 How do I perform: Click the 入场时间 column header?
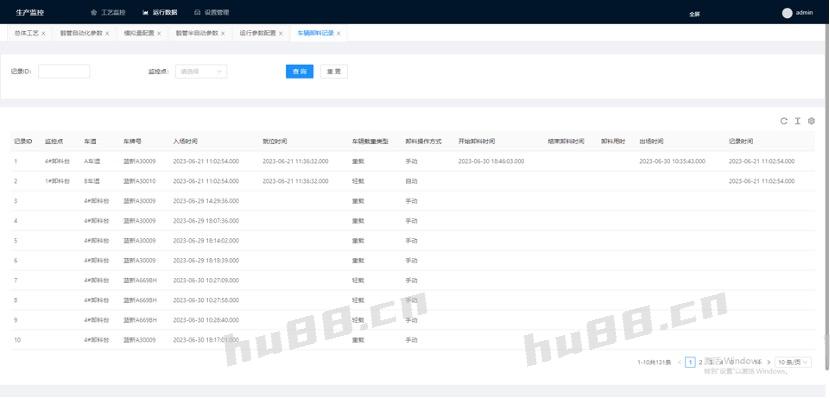[185, 142]
